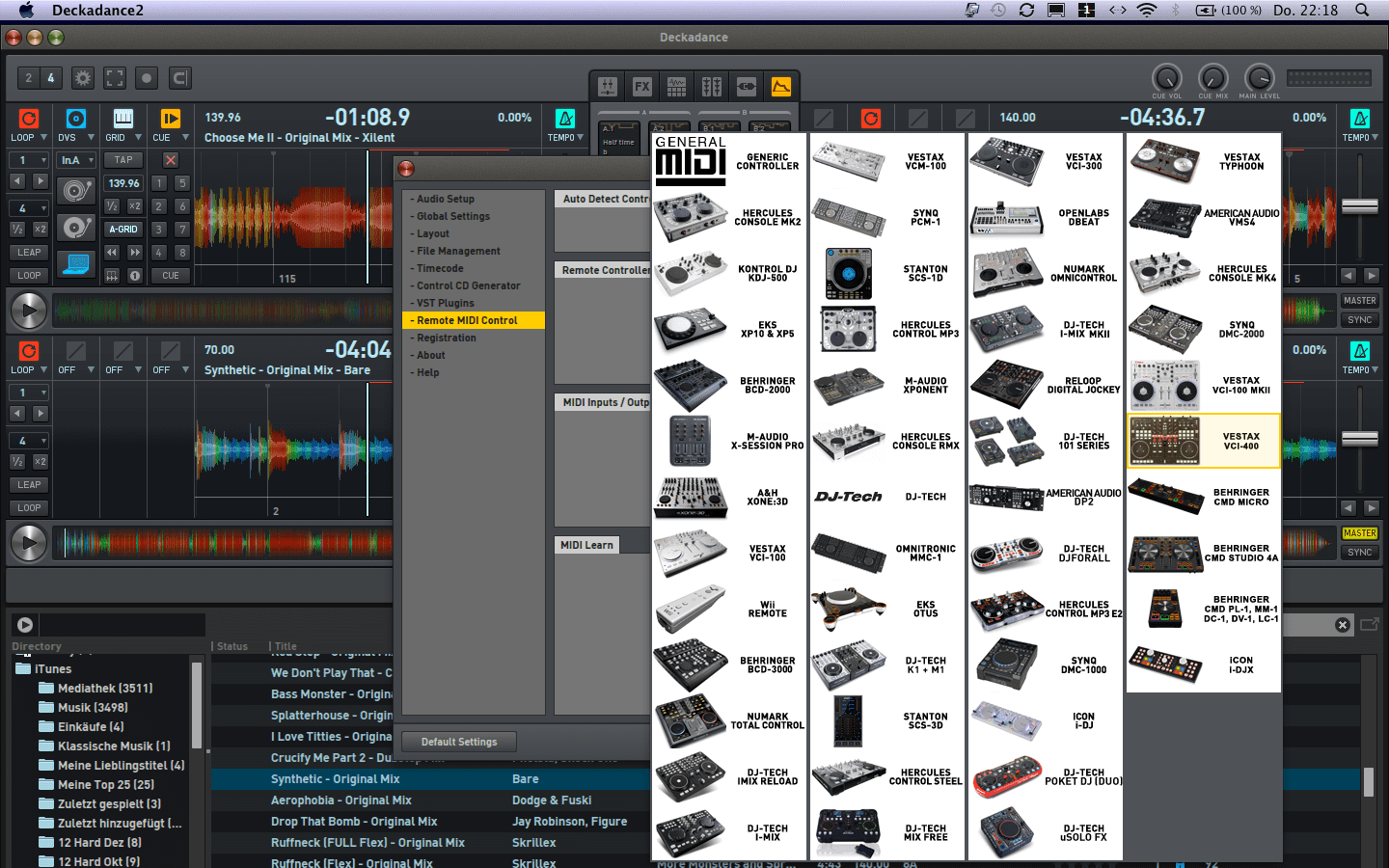Image resolution: width=1389 pixels, height=868 pixels.
Task: Turn the Main Level knob
Action: point(1259,78)
